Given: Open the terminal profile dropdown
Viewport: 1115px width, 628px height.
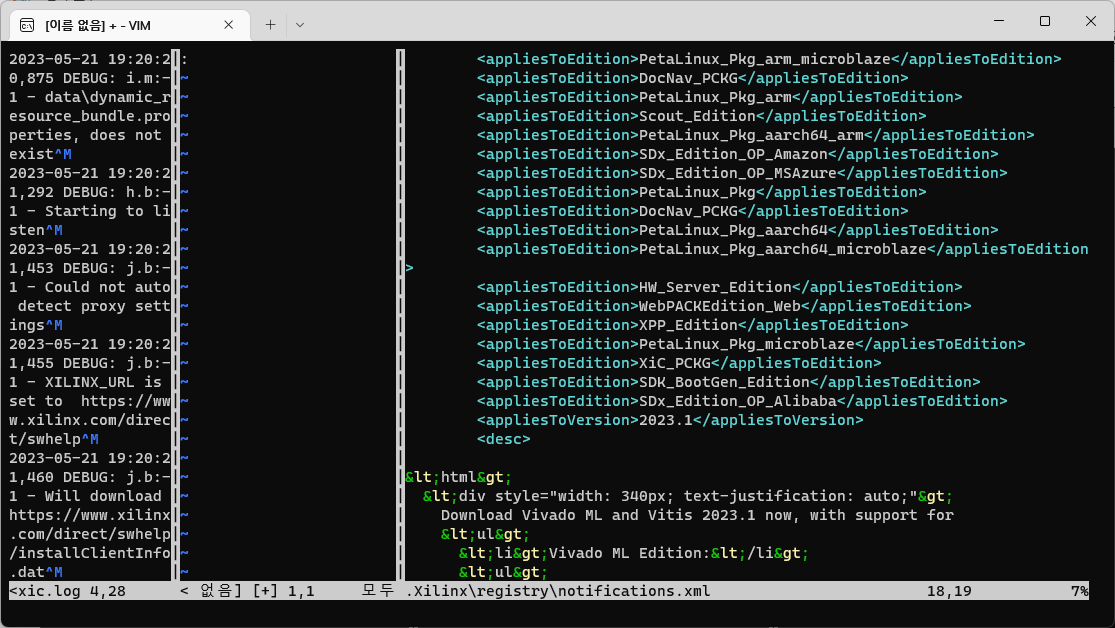Looking at the screenshot, I should click(x=300, y=25).
